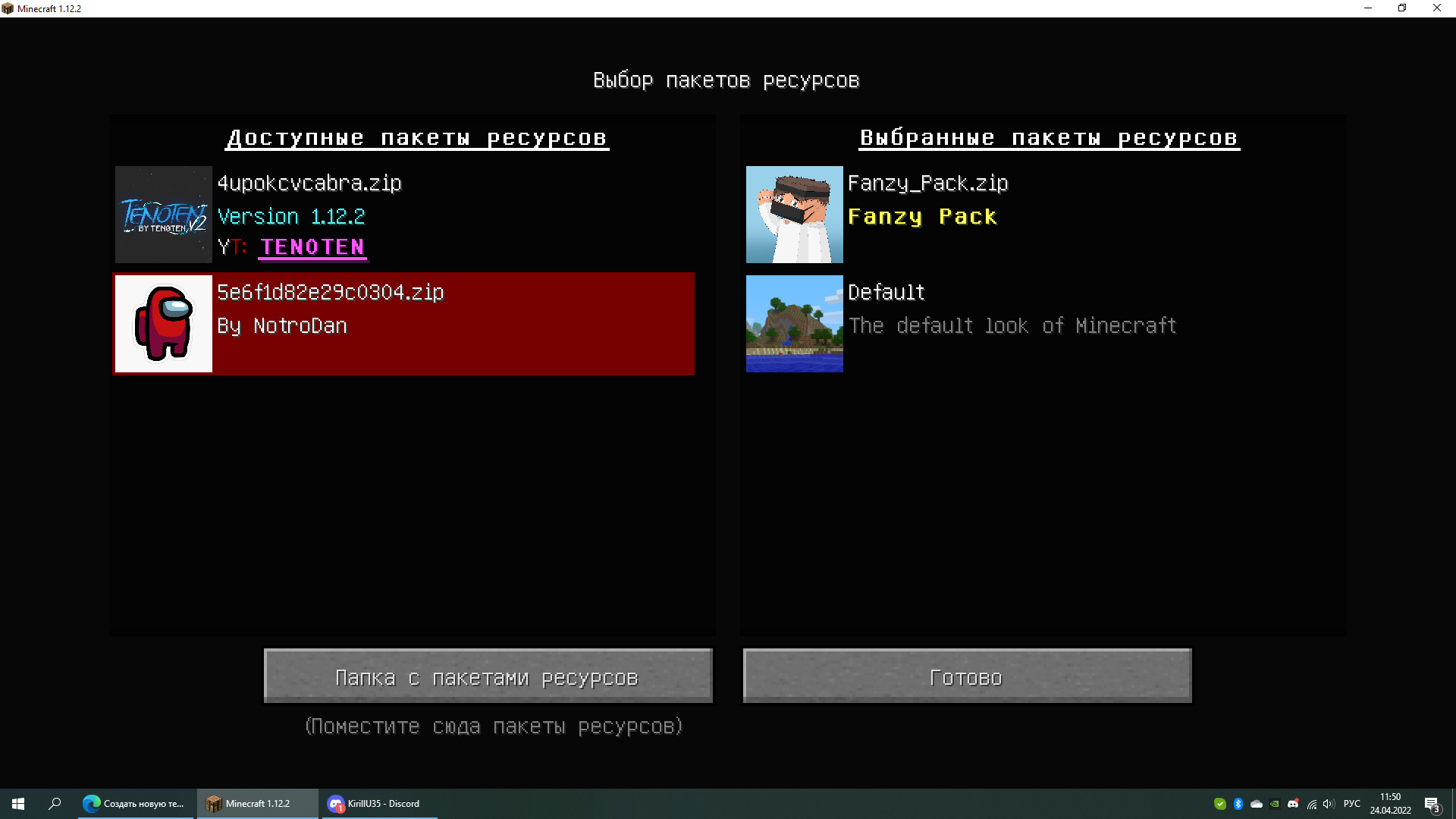1456x819 pixels.
Task: Open the network status tray icon
Action: point(1311,804)
